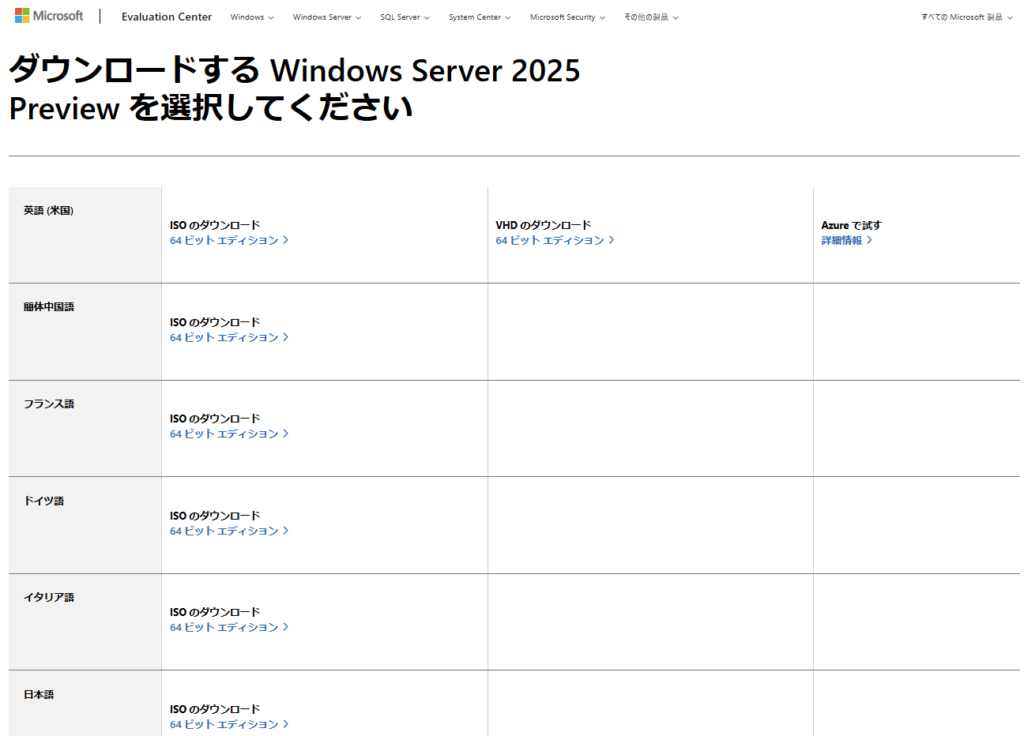Download Simplified Chinese ISO 64-bit edition
The width and height of the screenshot is (1024, 736).
pos(228,337)
